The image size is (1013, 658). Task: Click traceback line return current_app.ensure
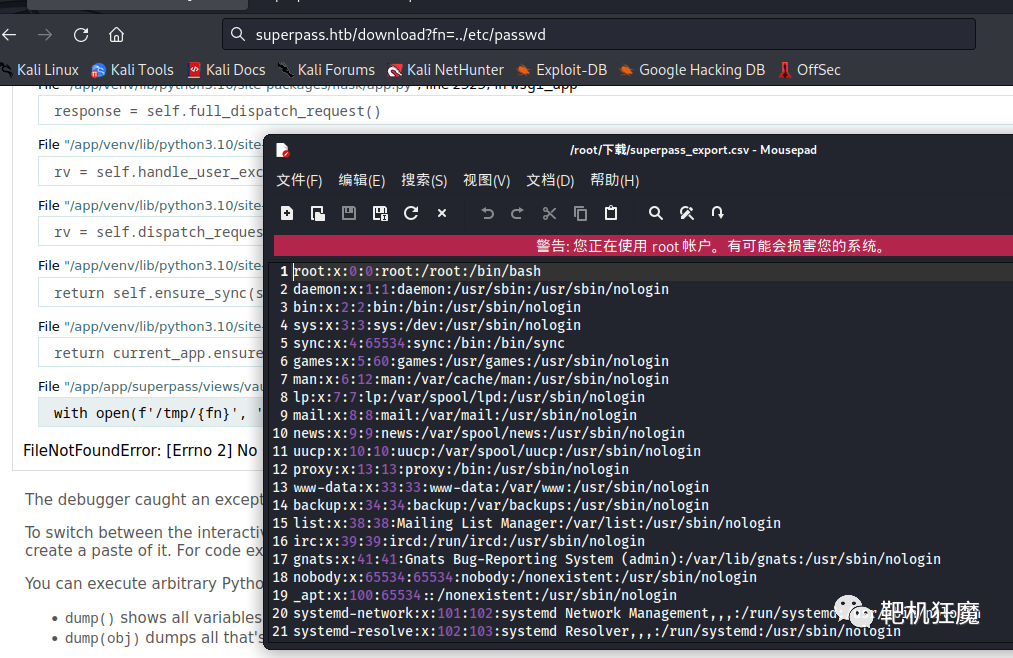click(158, 353)
